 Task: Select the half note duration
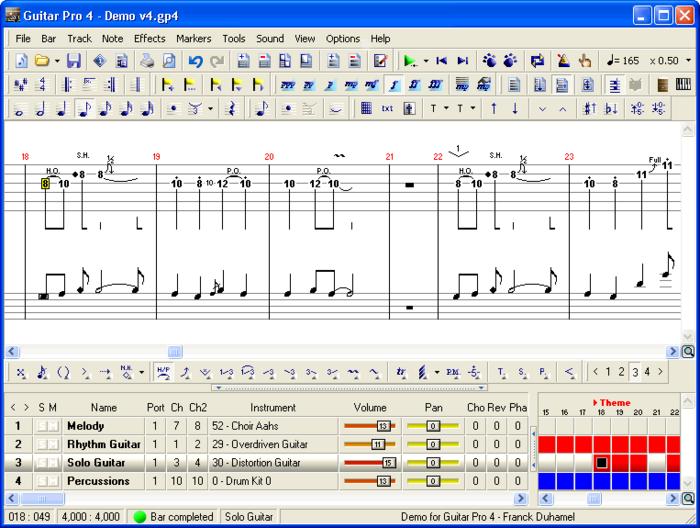tap(40, 108)
